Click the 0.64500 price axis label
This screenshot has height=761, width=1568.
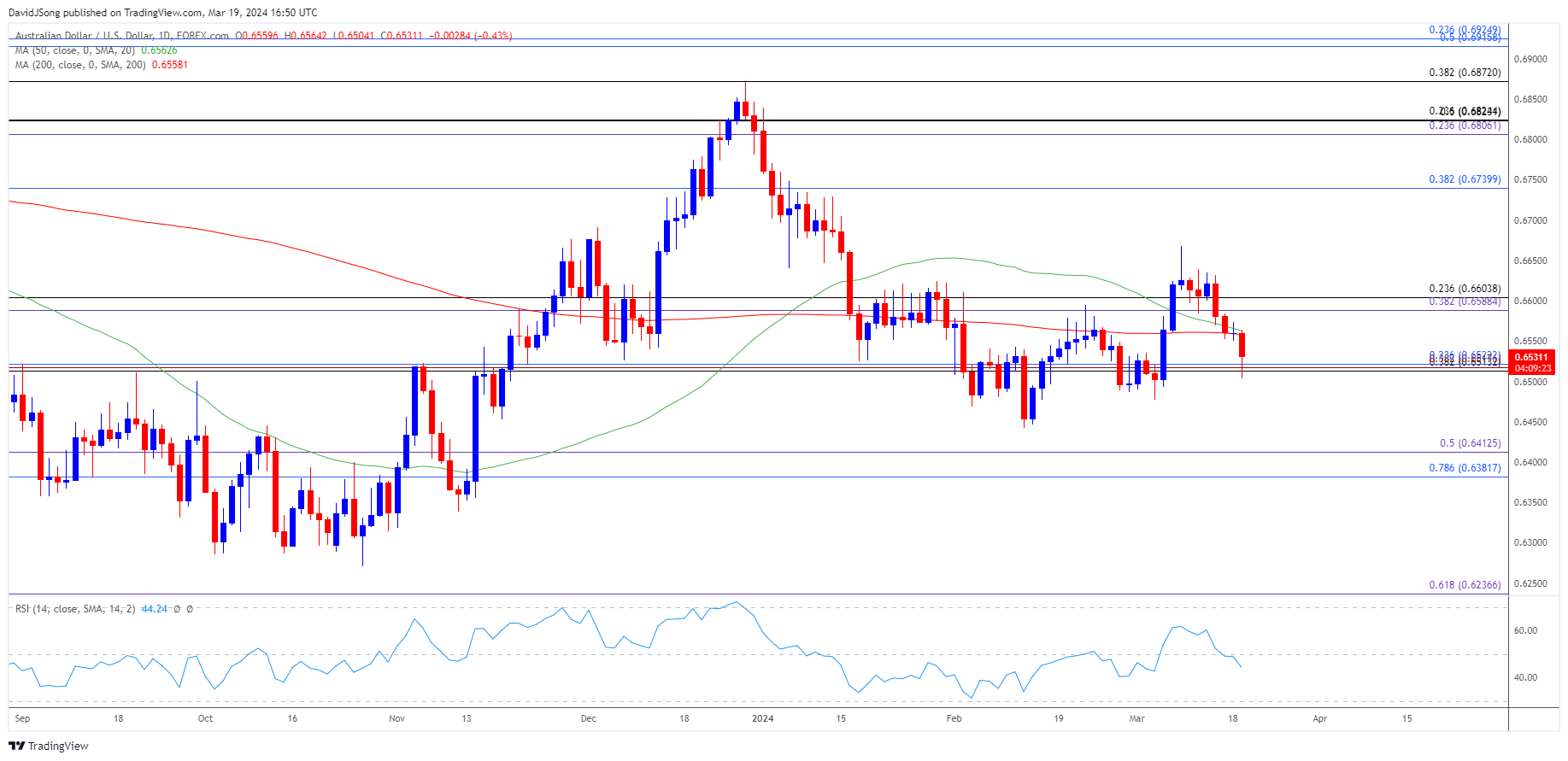[x=1530, y=422]
